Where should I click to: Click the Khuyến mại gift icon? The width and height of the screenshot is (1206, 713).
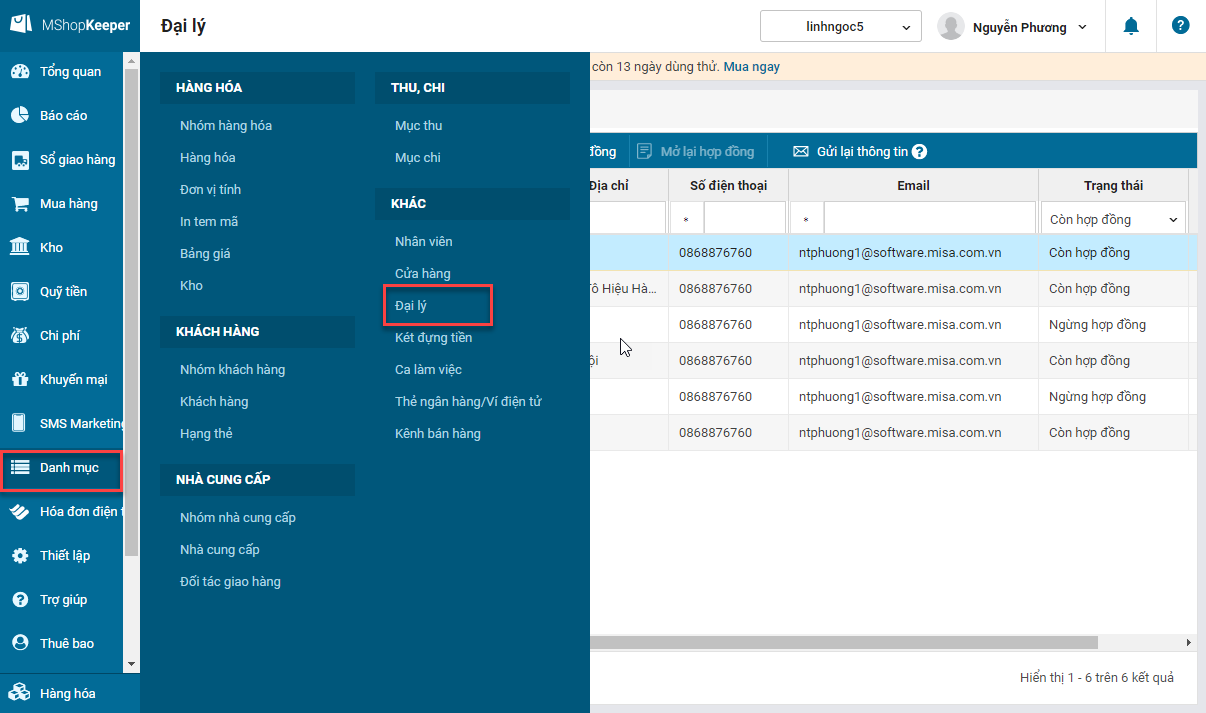click(x=19, y=380)
